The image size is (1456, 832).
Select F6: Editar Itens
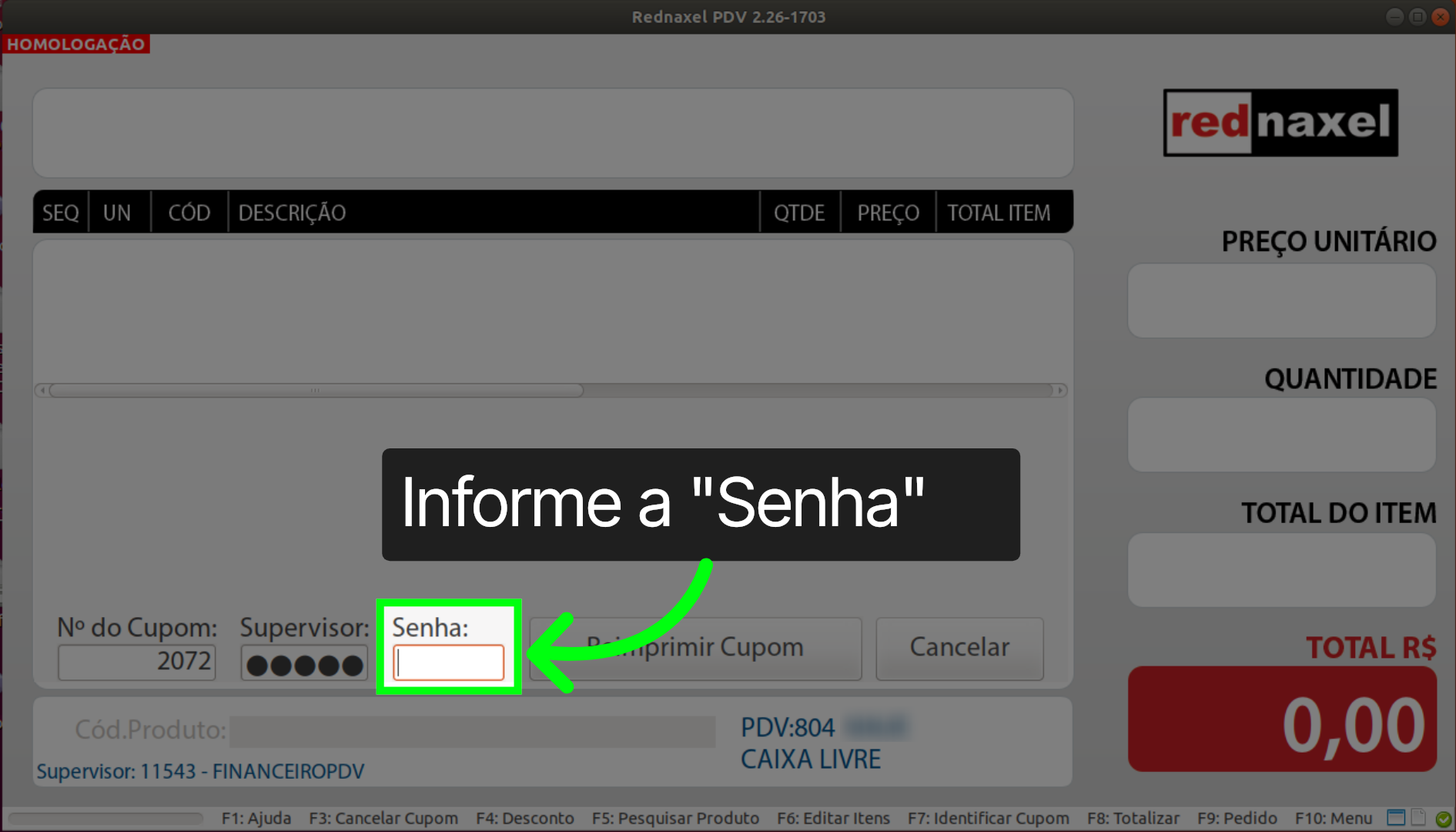pyautogui.click(x=833, y=818)
